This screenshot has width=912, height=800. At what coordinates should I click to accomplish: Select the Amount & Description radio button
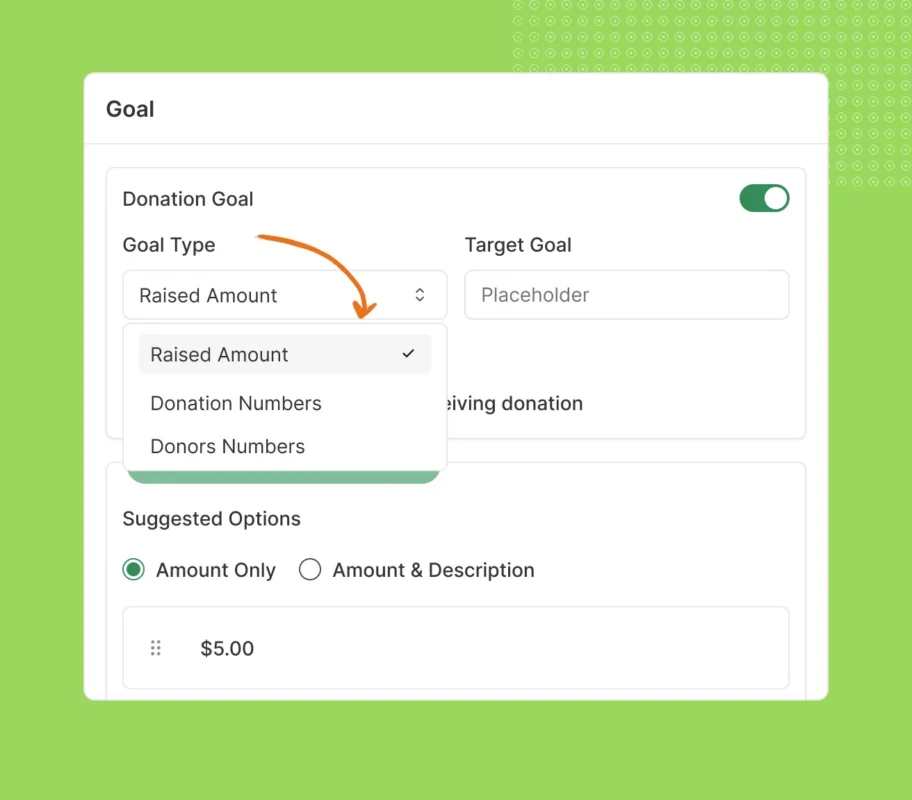click(310, 570)
